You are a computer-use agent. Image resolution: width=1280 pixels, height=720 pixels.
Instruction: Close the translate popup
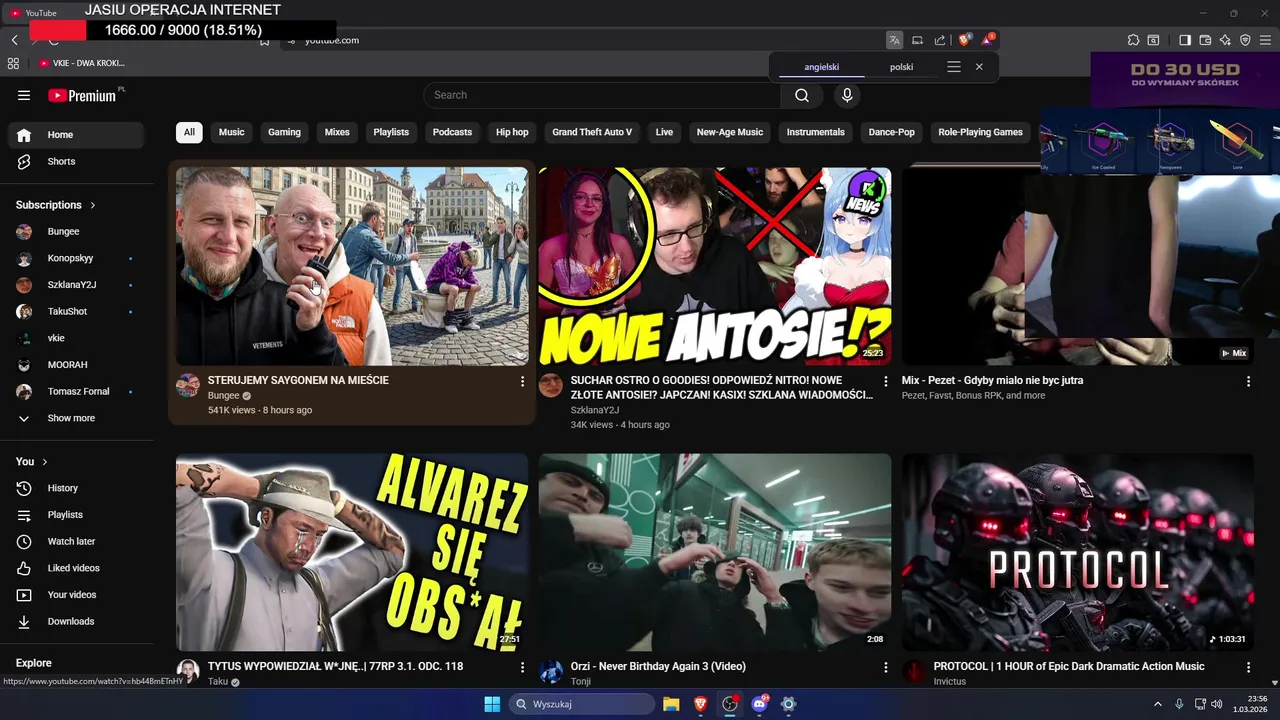(979, 67)
